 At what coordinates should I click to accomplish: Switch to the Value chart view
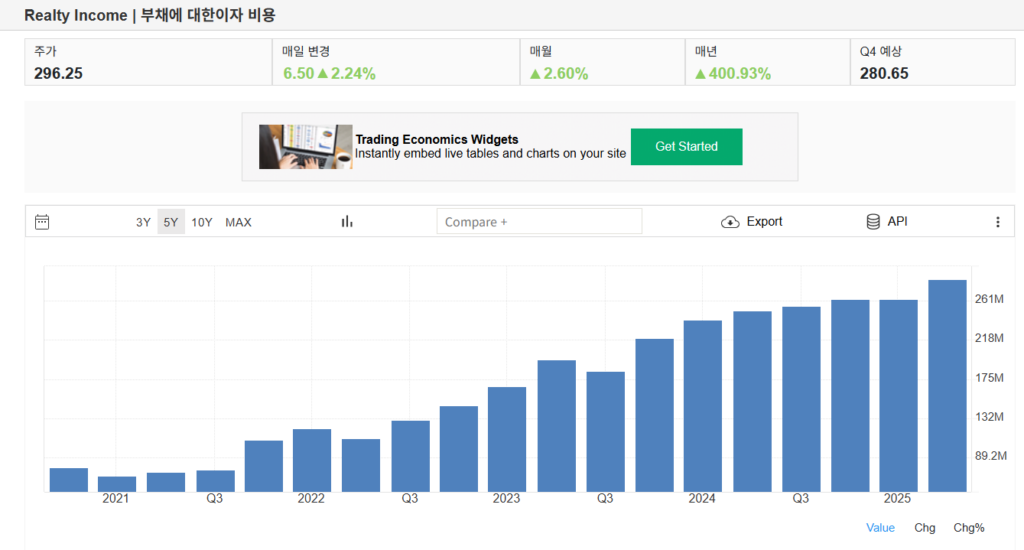click(880, 527)
